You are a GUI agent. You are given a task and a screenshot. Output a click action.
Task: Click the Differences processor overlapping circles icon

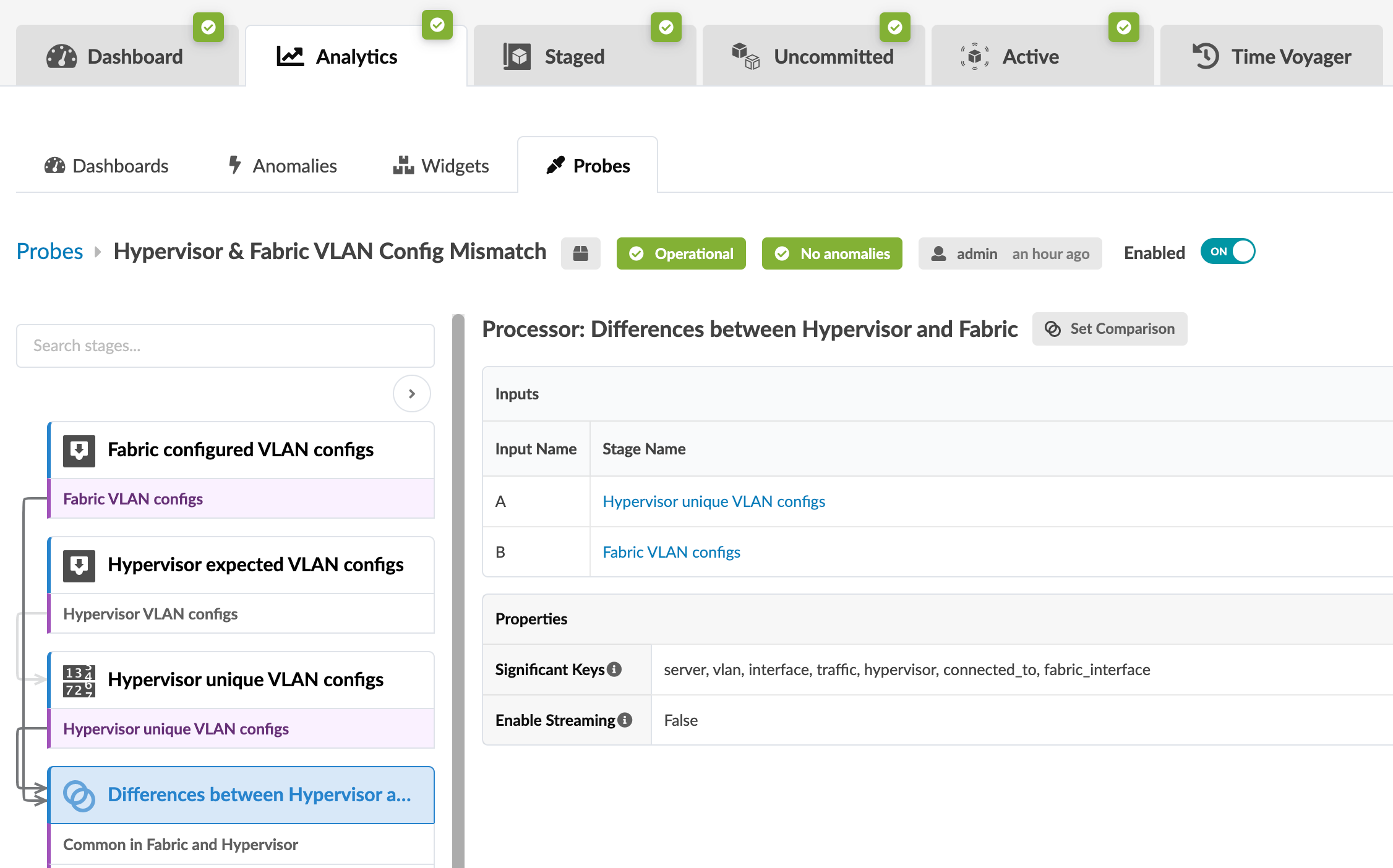pyautogui.click(x=79, y=796)
